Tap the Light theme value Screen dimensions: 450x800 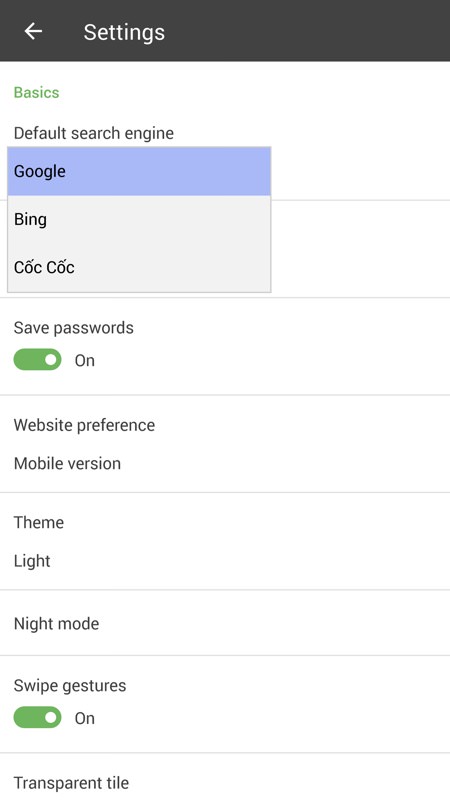[x=32, y=561]
